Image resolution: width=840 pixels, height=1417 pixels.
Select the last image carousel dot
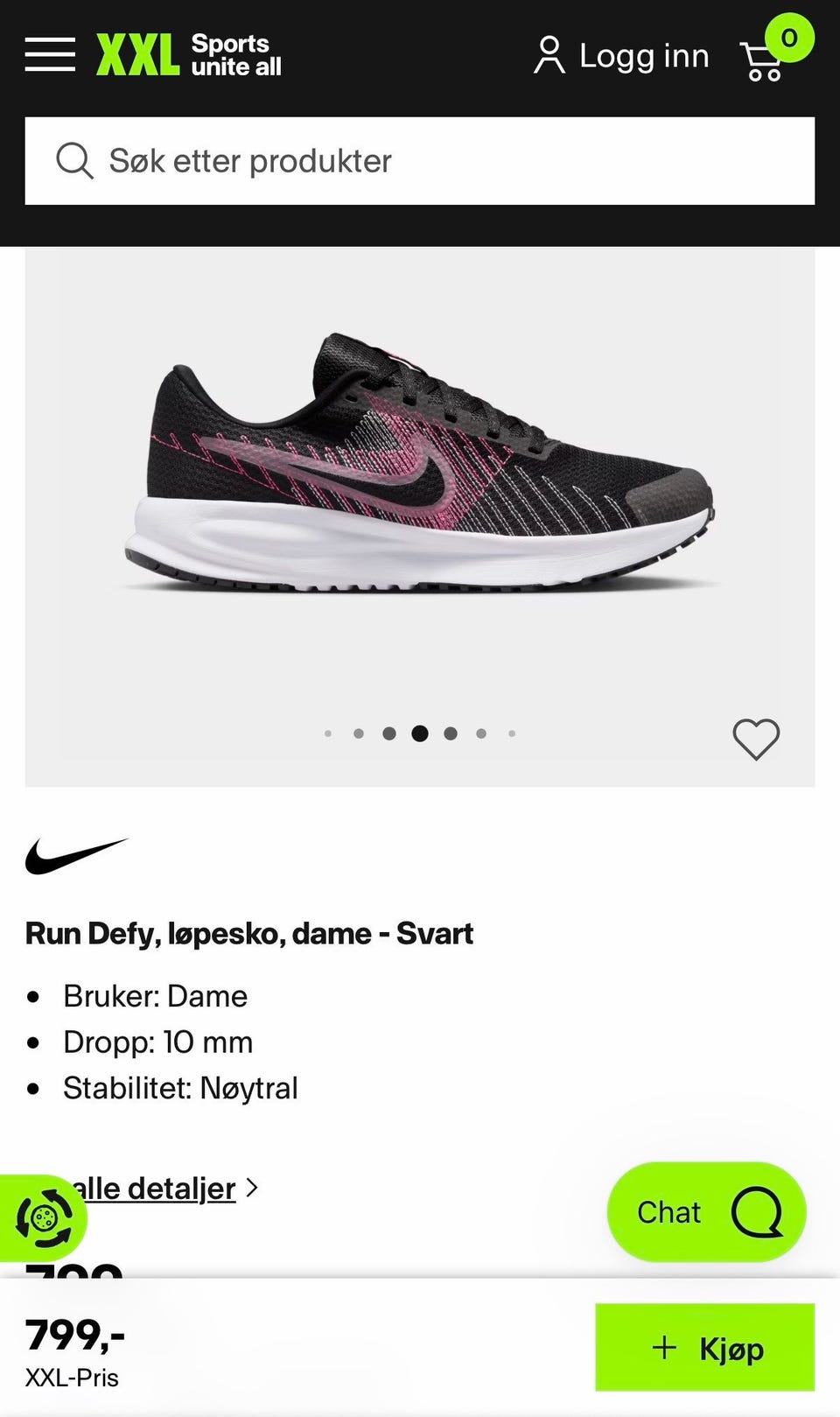512,733
